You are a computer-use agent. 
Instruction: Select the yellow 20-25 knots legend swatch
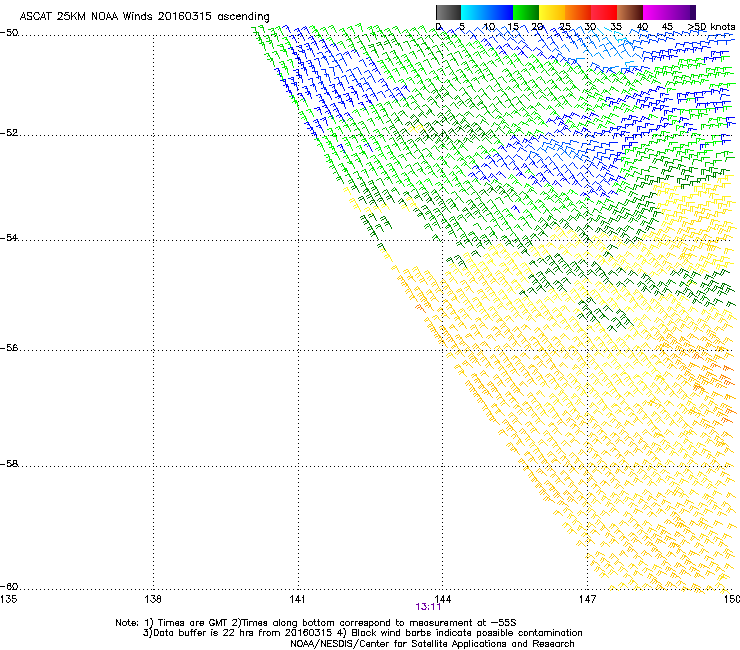(552, 12)
